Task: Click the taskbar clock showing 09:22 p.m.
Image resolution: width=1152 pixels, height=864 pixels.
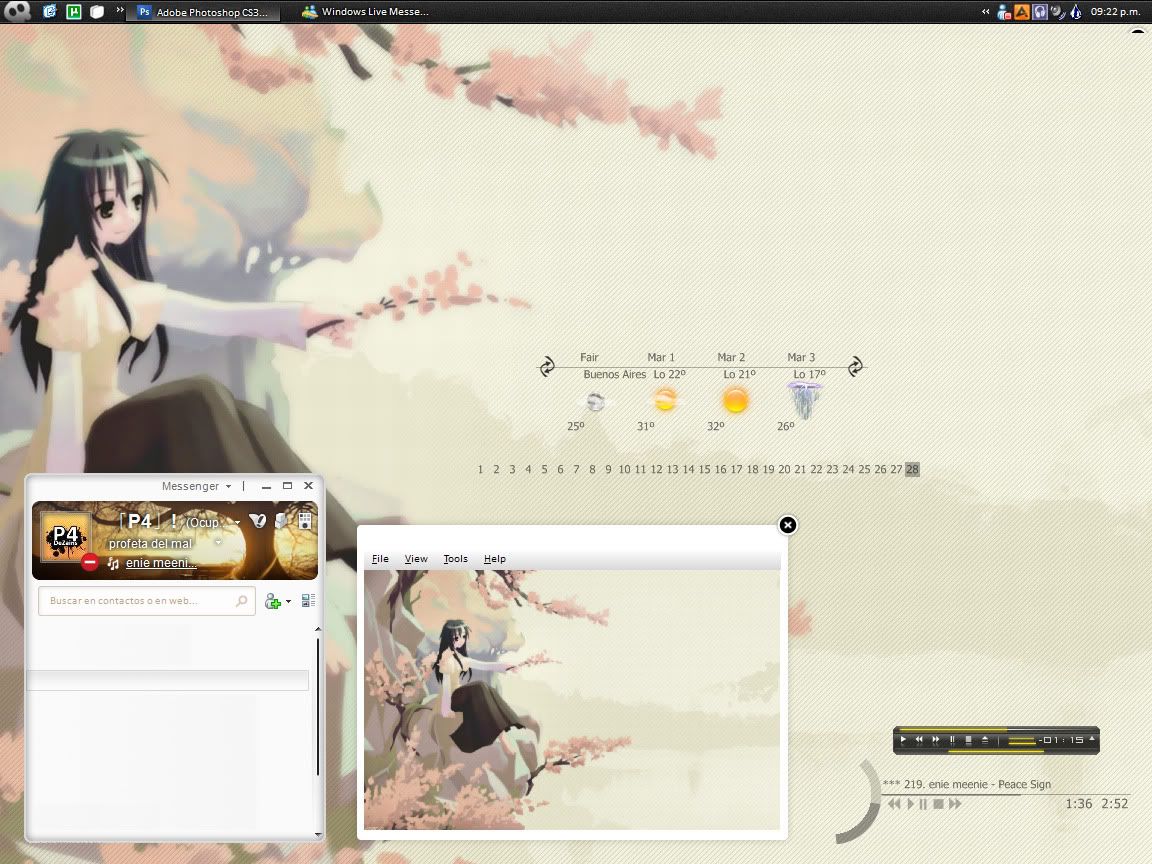Action: pyautogui.click(x=1115, y=12)
